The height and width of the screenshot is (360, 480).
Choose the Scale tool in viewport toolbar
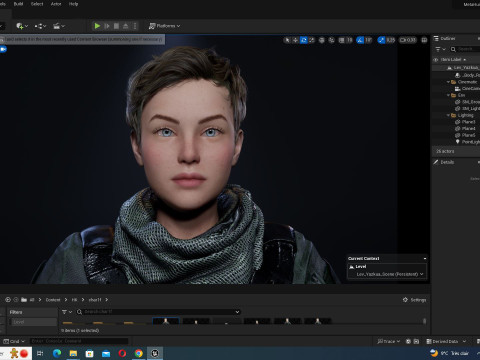click(312, 40)
